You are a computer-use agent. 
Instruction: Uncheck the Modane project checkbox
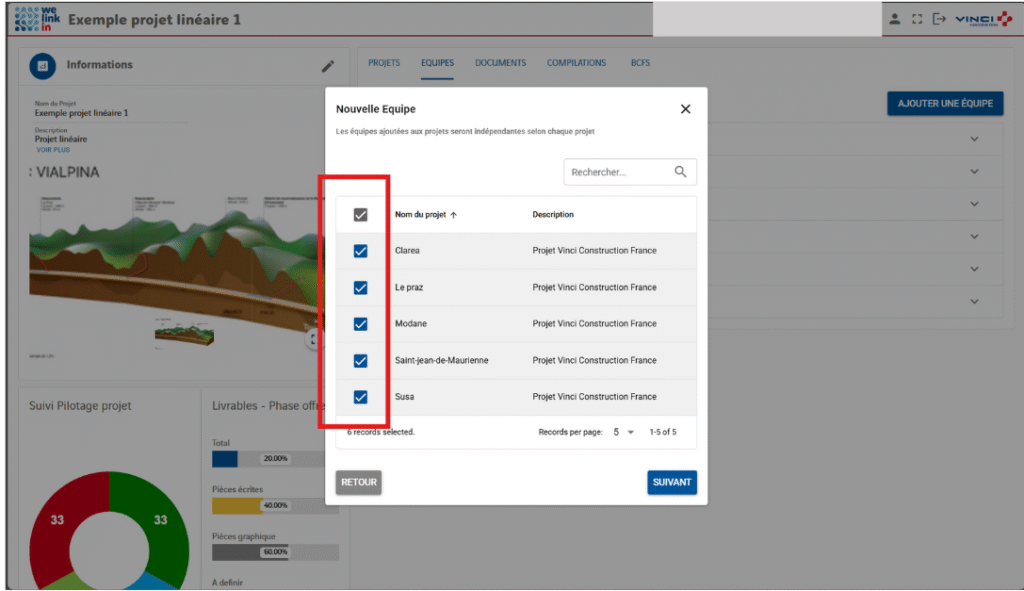361,324
